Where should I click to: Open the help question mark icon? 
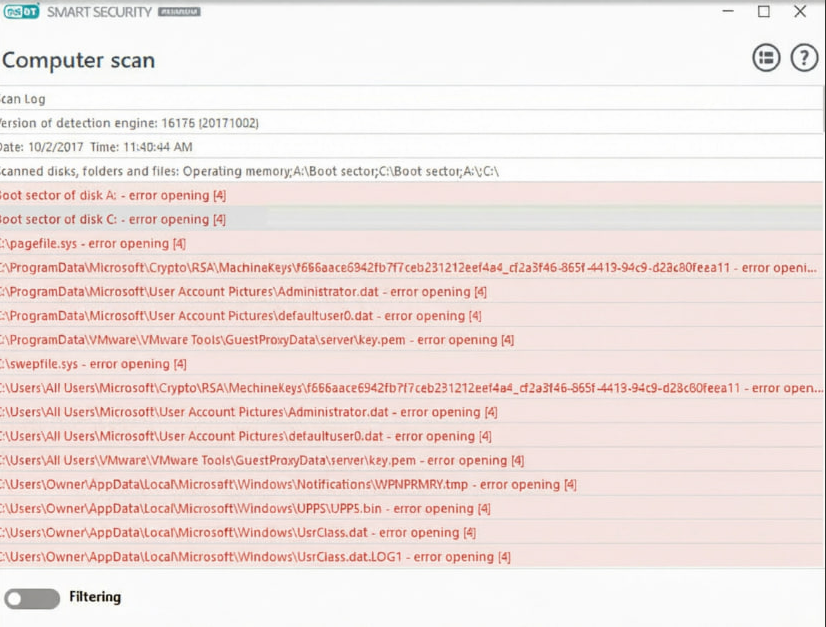pyautogui.click(x=804, y=57)
